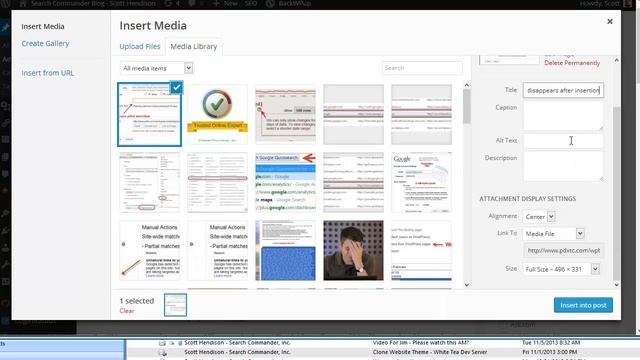Click the link URL field
This screenshot has height=360, width=640.
click(x=563, y=250)
